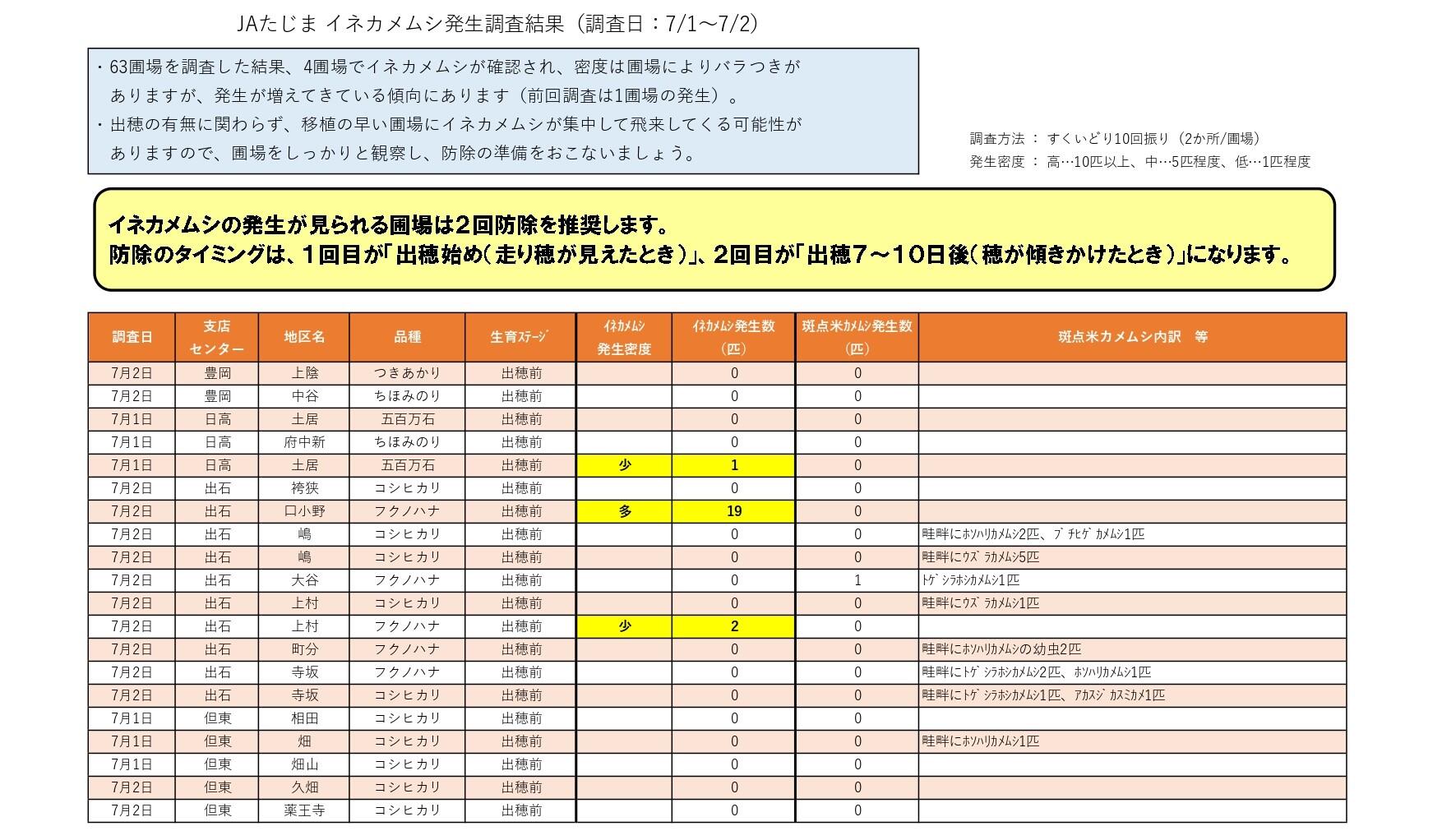Click the yellow count cell showing 1
1442x840 pixels.
[x=733, y=465]
